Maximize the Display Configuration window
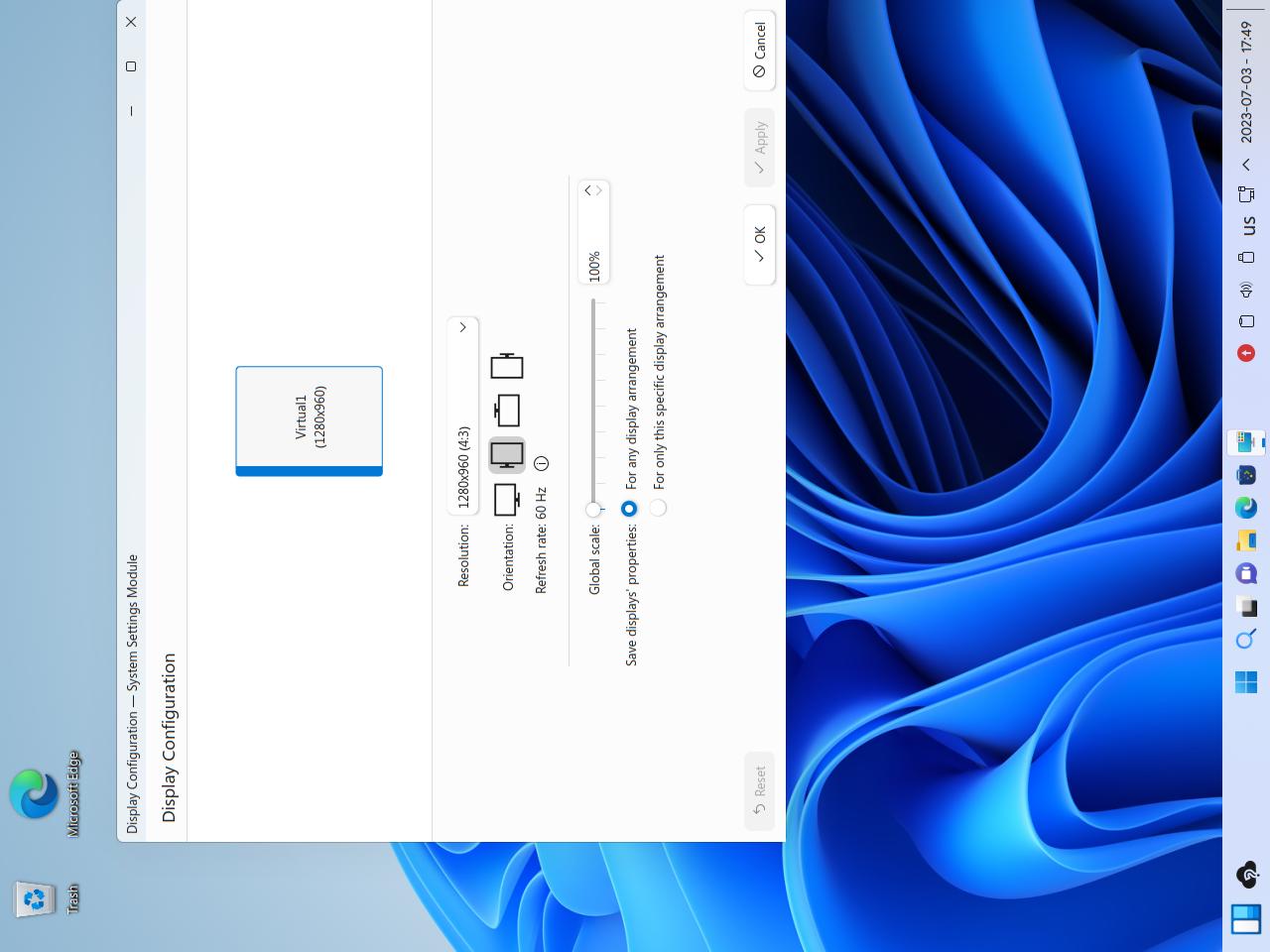 131,66
